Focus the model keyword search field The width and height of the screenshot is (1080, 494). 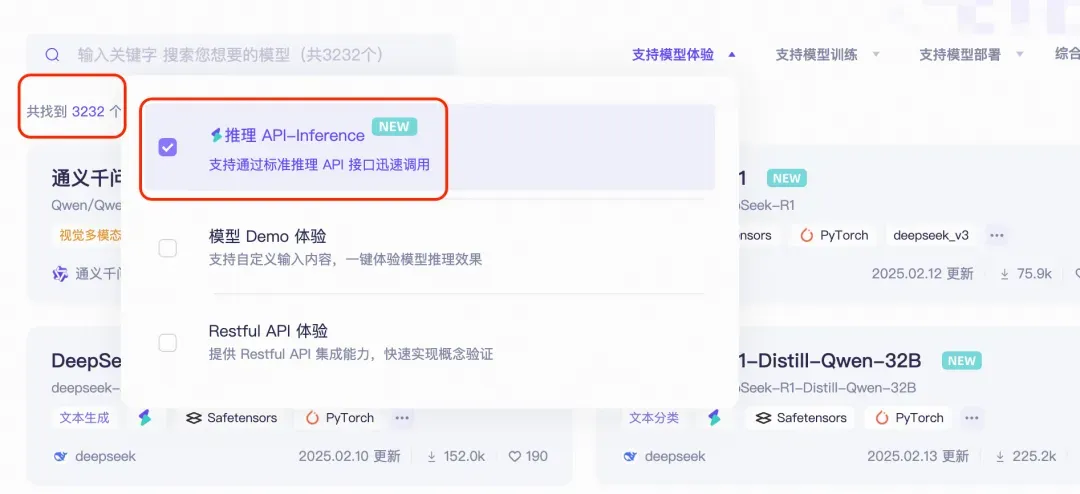point(241,54)
